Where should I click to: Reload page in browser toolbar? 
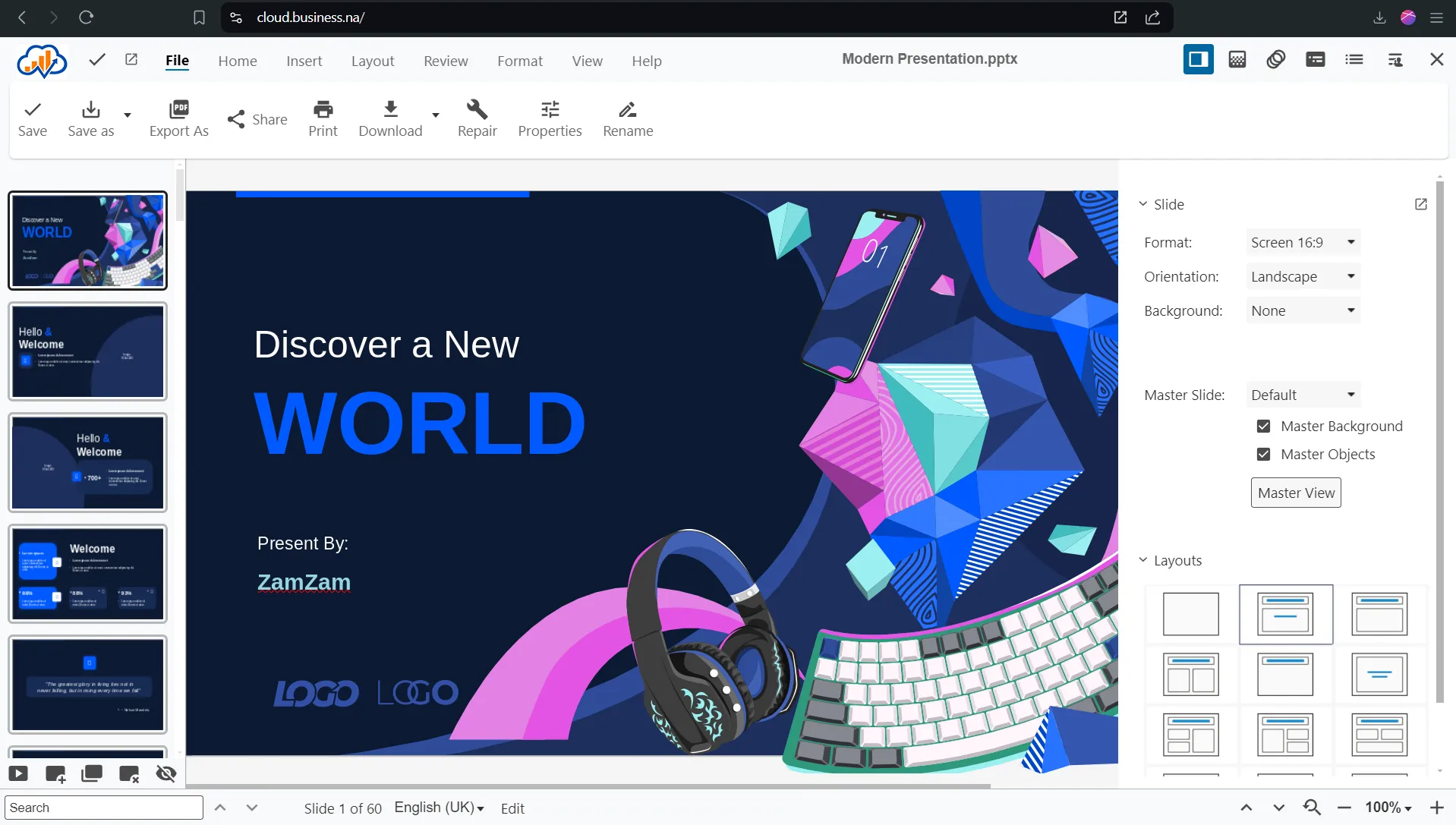tap(86, 17)
